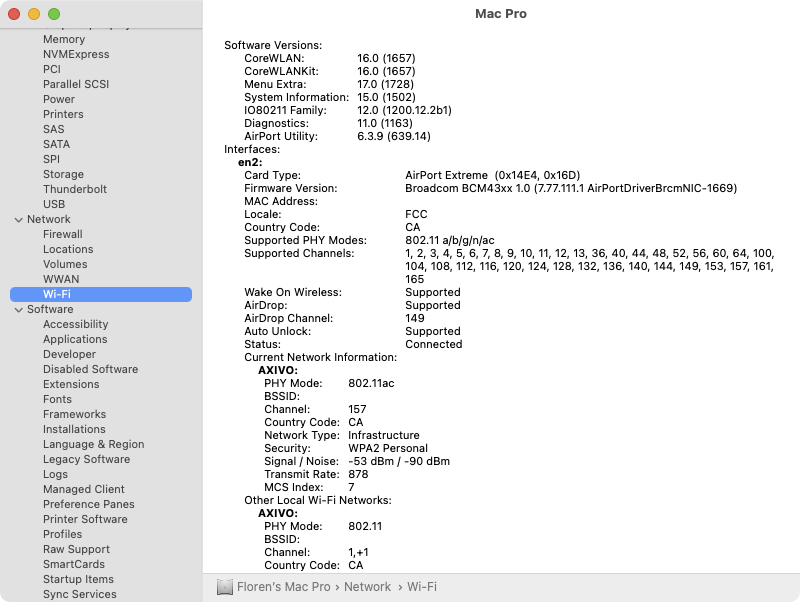
Task: Click the Status Connected value
Action: (434, 344)
